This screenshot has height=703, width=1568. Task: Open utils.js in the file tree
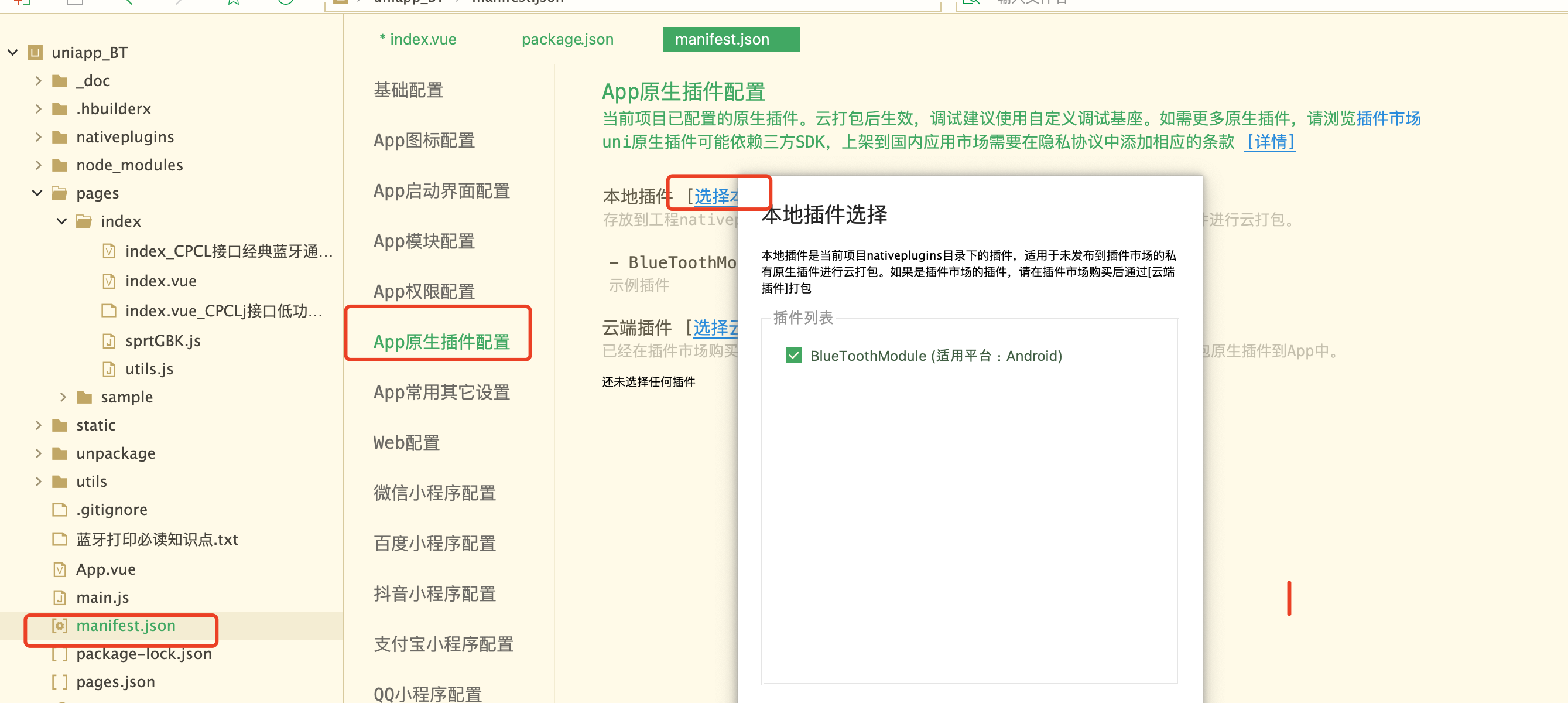(149, 369)
